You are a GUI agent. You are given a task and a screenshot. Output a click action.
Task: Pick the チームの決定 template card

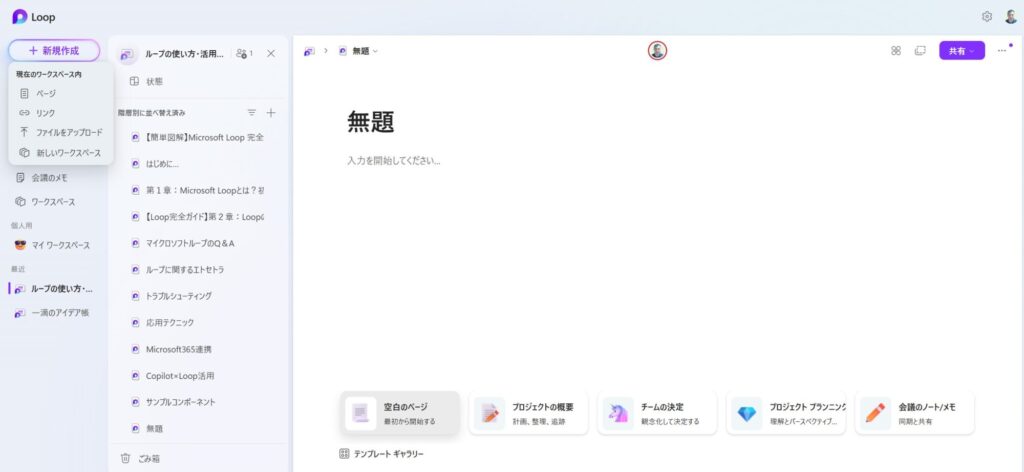[x=657, y=413]
